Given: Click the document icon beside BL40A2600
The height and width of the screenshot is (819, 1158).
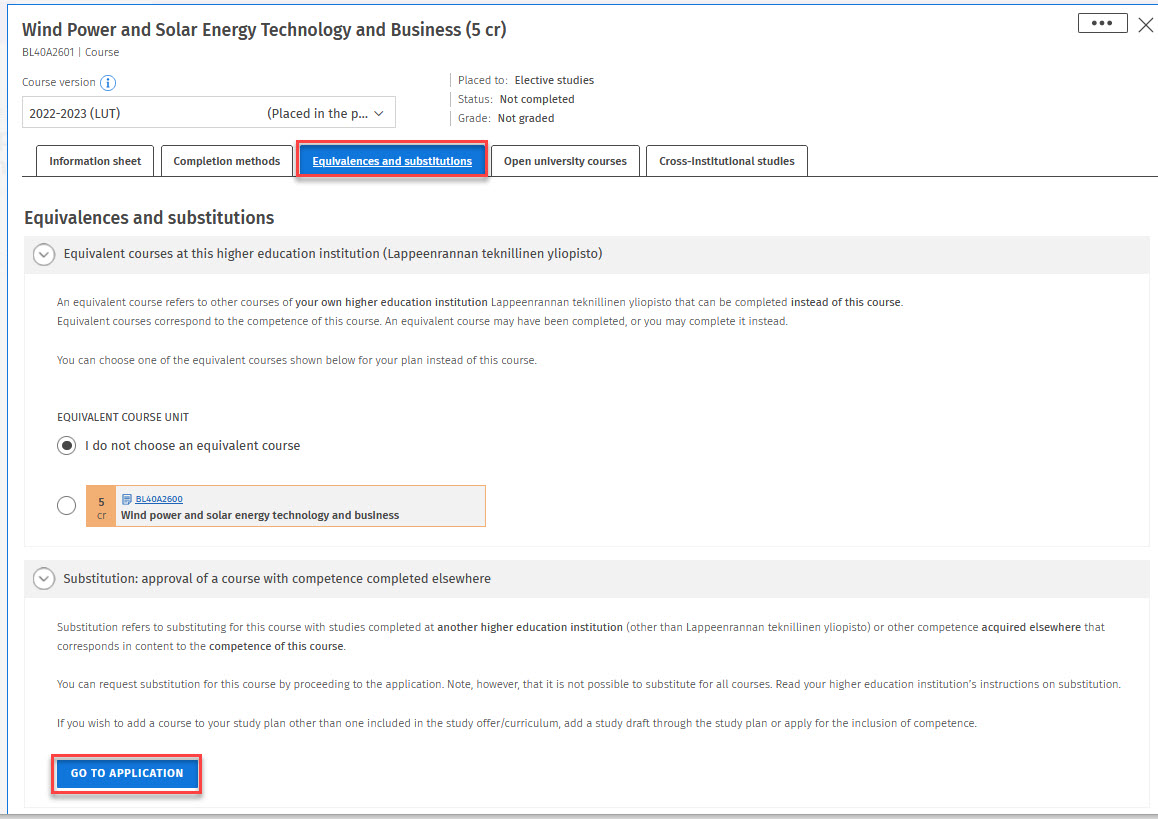Looking at the screenshot, I should 127,499.
